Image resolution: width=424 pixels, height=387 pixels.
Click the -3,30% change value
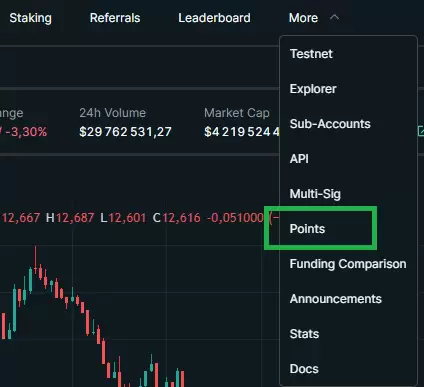26,132
